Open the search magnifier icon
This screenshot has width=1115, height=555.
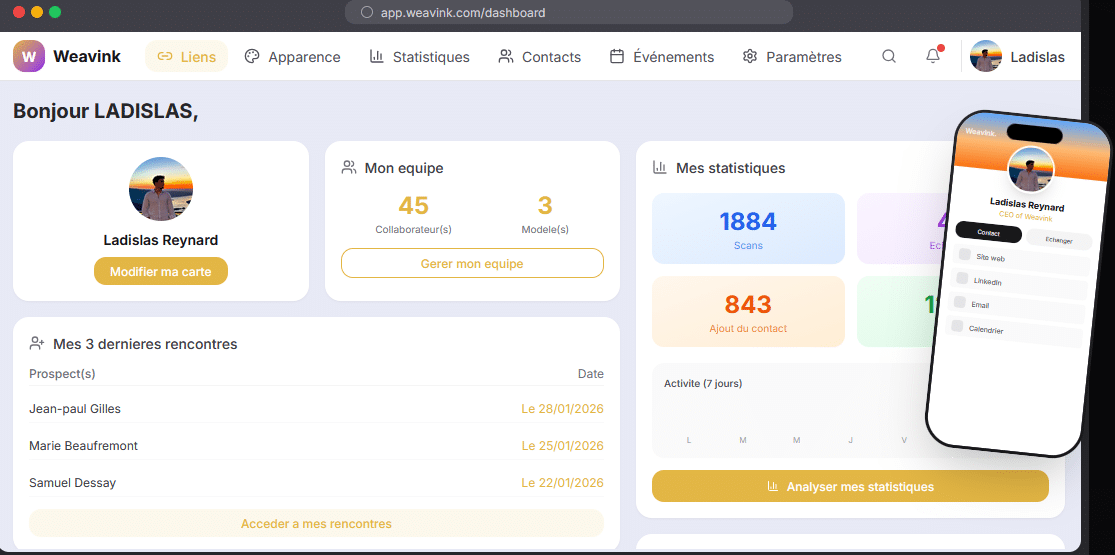point(889,56)
